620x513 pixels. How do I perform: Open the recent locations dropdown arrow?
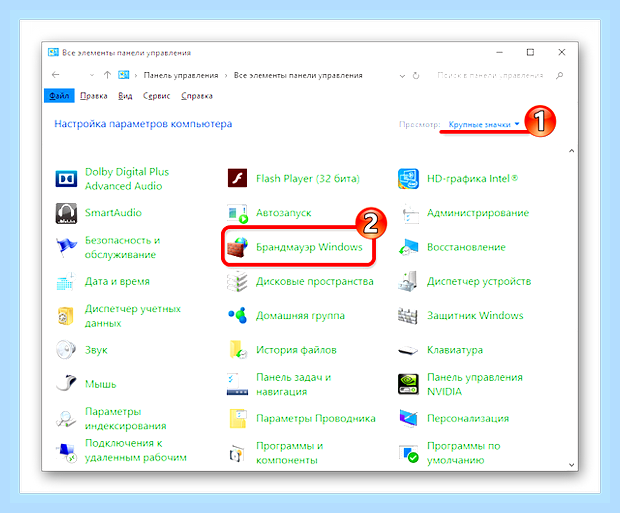[x=91, y=75]
